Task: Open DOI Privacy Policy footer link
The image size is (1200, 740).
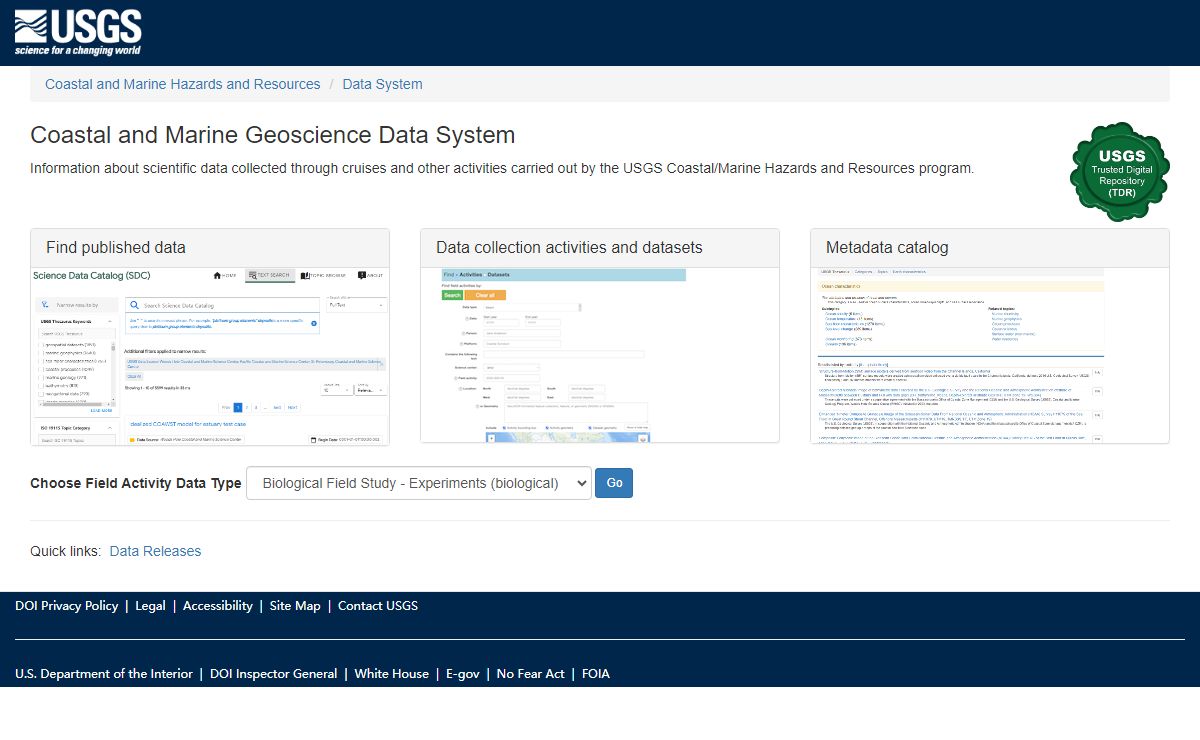Action: 66,605
